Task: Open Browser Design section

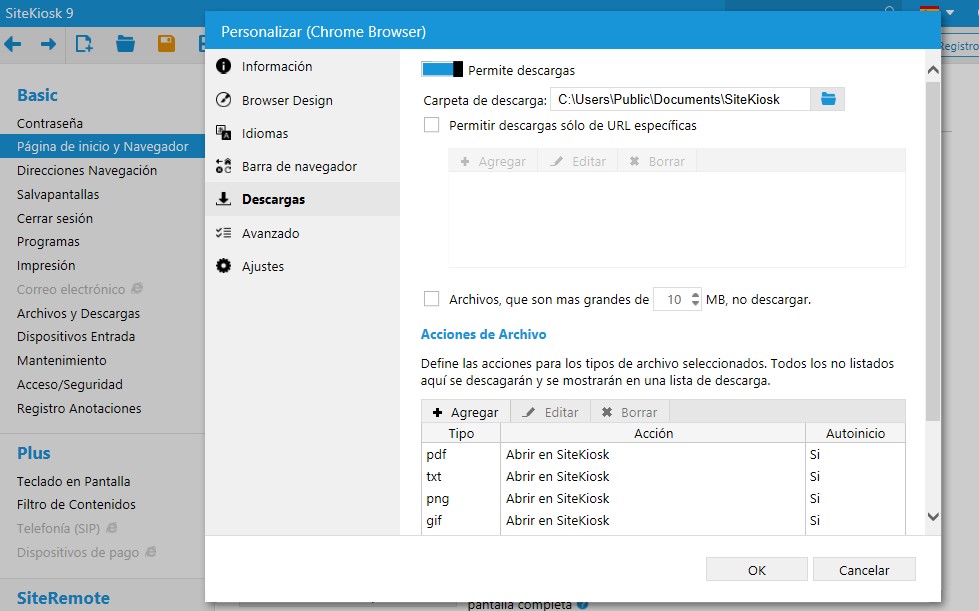Action: click(x=287, y=100)
